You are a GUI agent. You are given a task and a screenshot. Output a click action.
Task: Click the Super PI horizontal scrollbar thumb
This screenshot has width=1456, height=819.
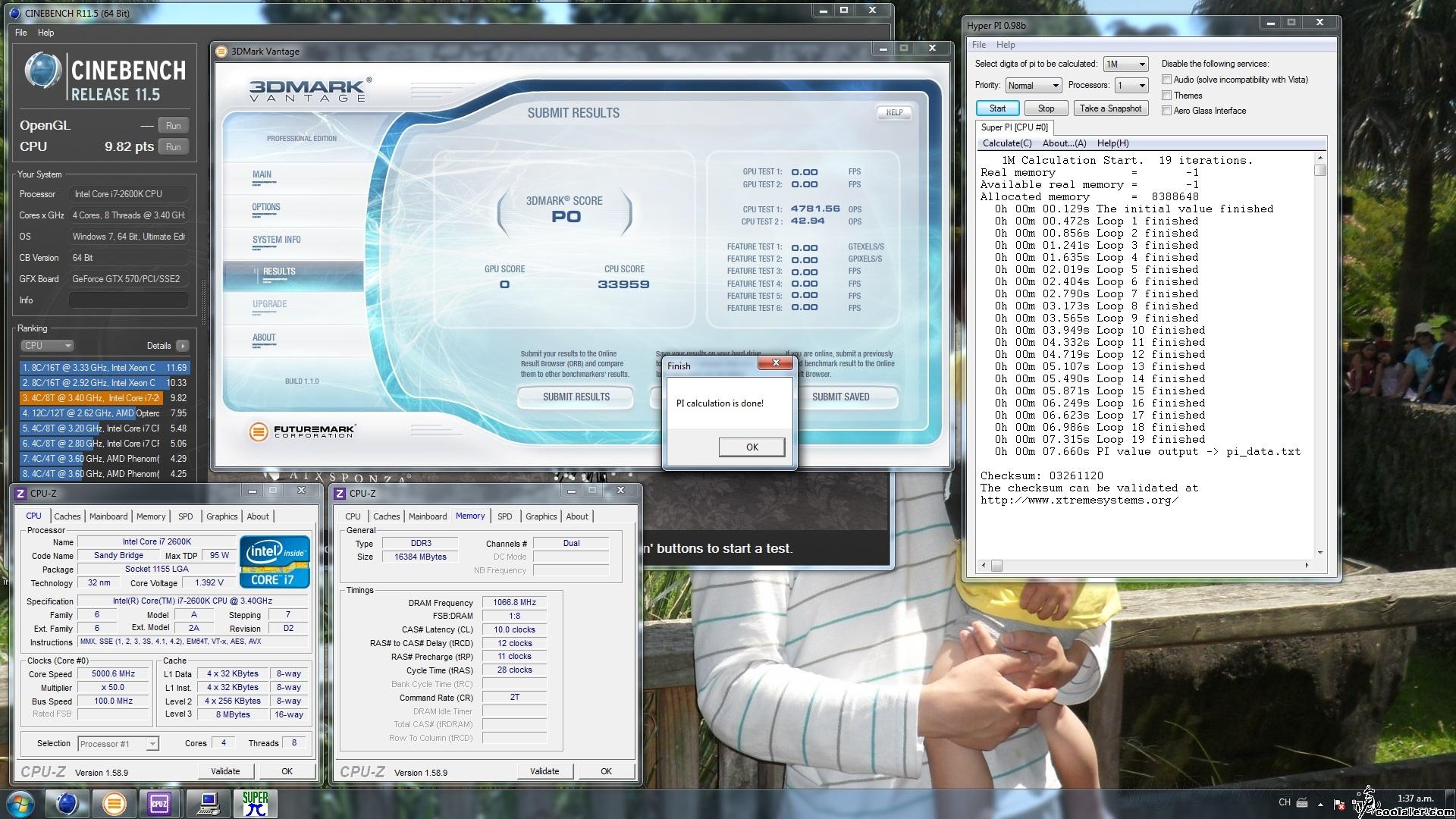pyautogui.click(x=996, y=565)
